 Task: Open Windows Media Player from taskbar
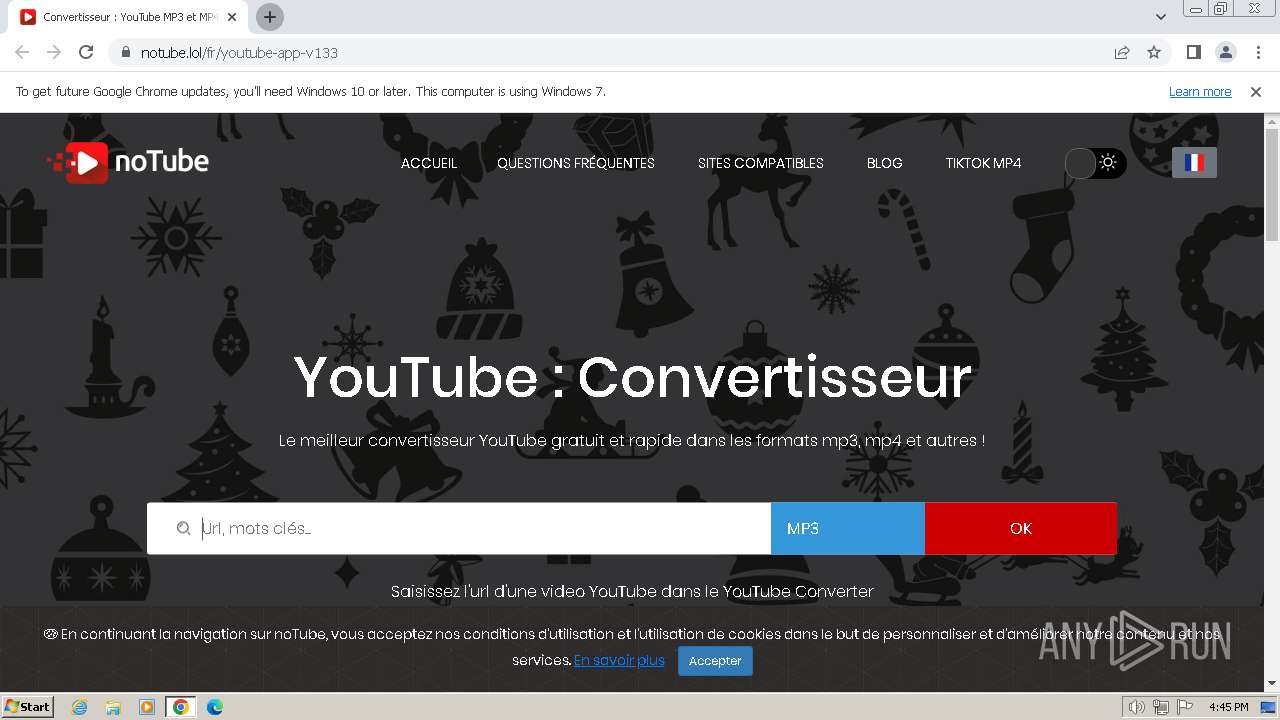click(147, 707)
